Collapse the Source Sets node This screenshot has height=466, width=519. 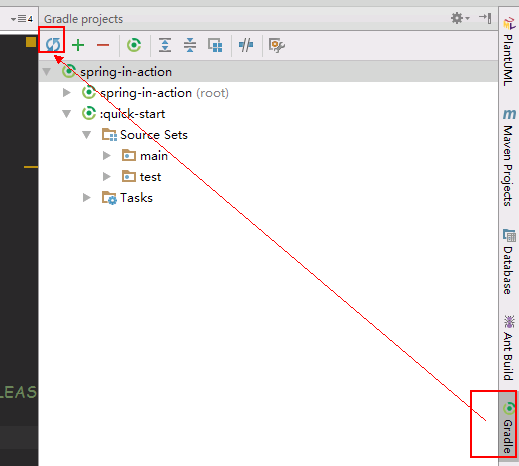(x=87, y=135)
